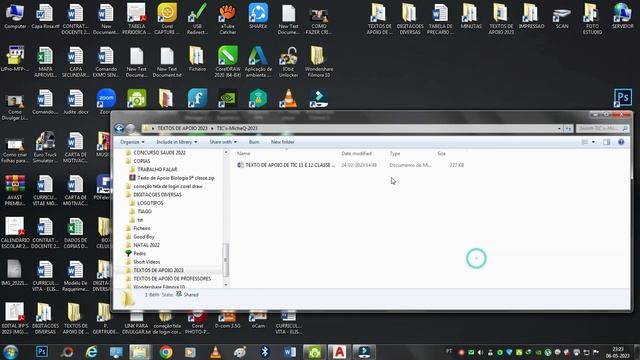
Task: Open the Organize menu in Explorer
Action: 132,142
